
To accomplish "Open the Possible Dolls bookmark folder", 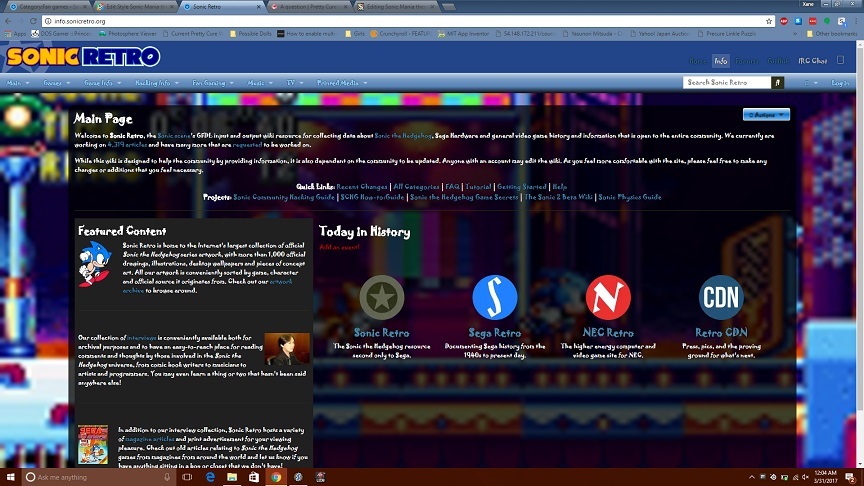I will click(x=251, y=34).
